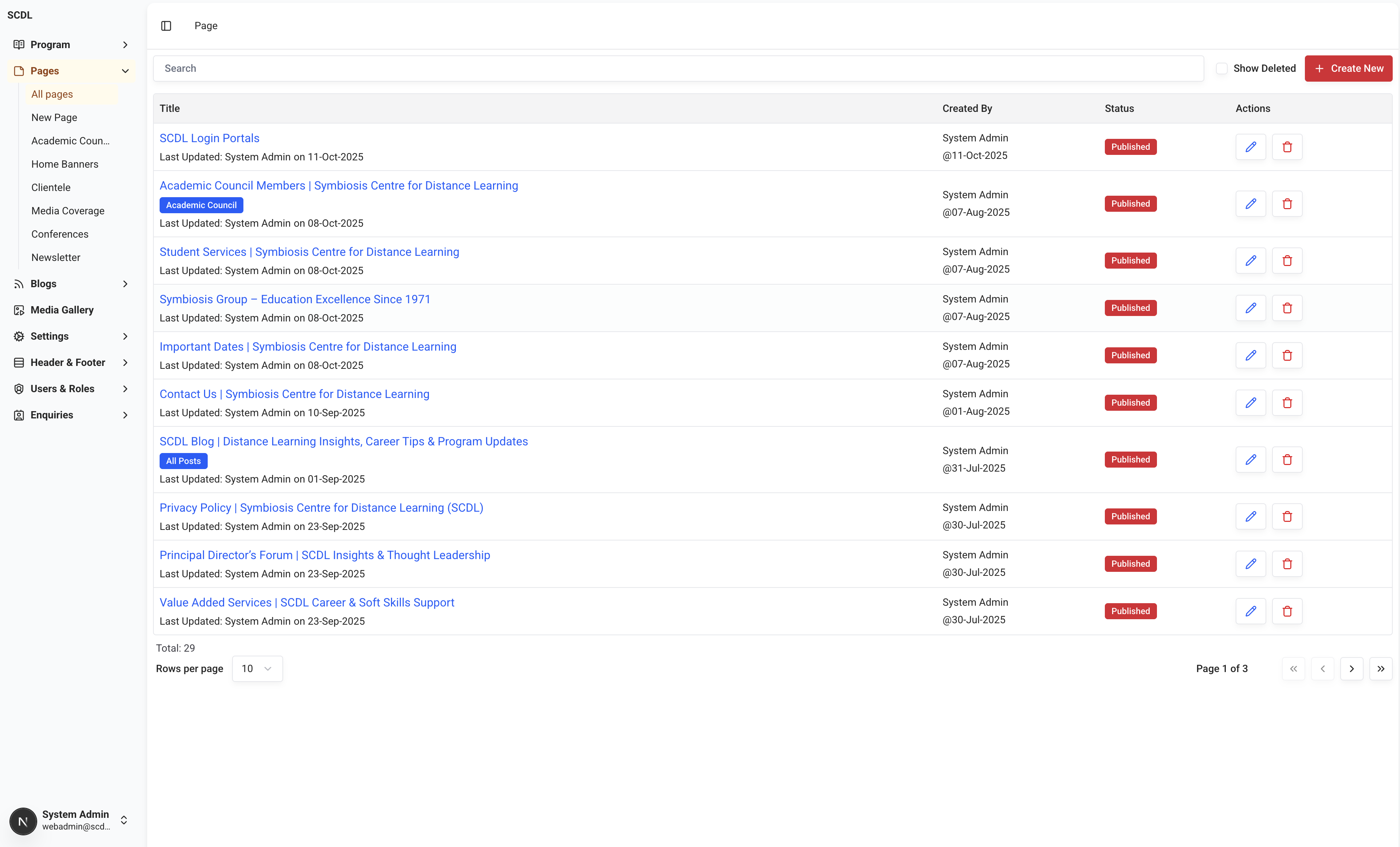The image size is (1400, 847).
Task: Expand the Program menu section
Action: click(x=71, y=44)
